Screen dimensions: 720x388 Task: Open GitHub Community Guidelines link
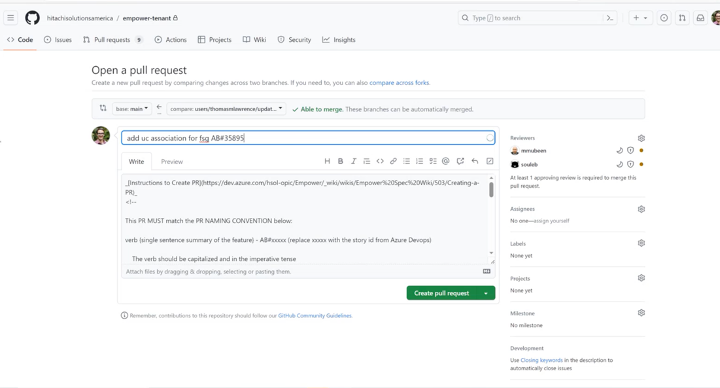[x=315, y=315]
